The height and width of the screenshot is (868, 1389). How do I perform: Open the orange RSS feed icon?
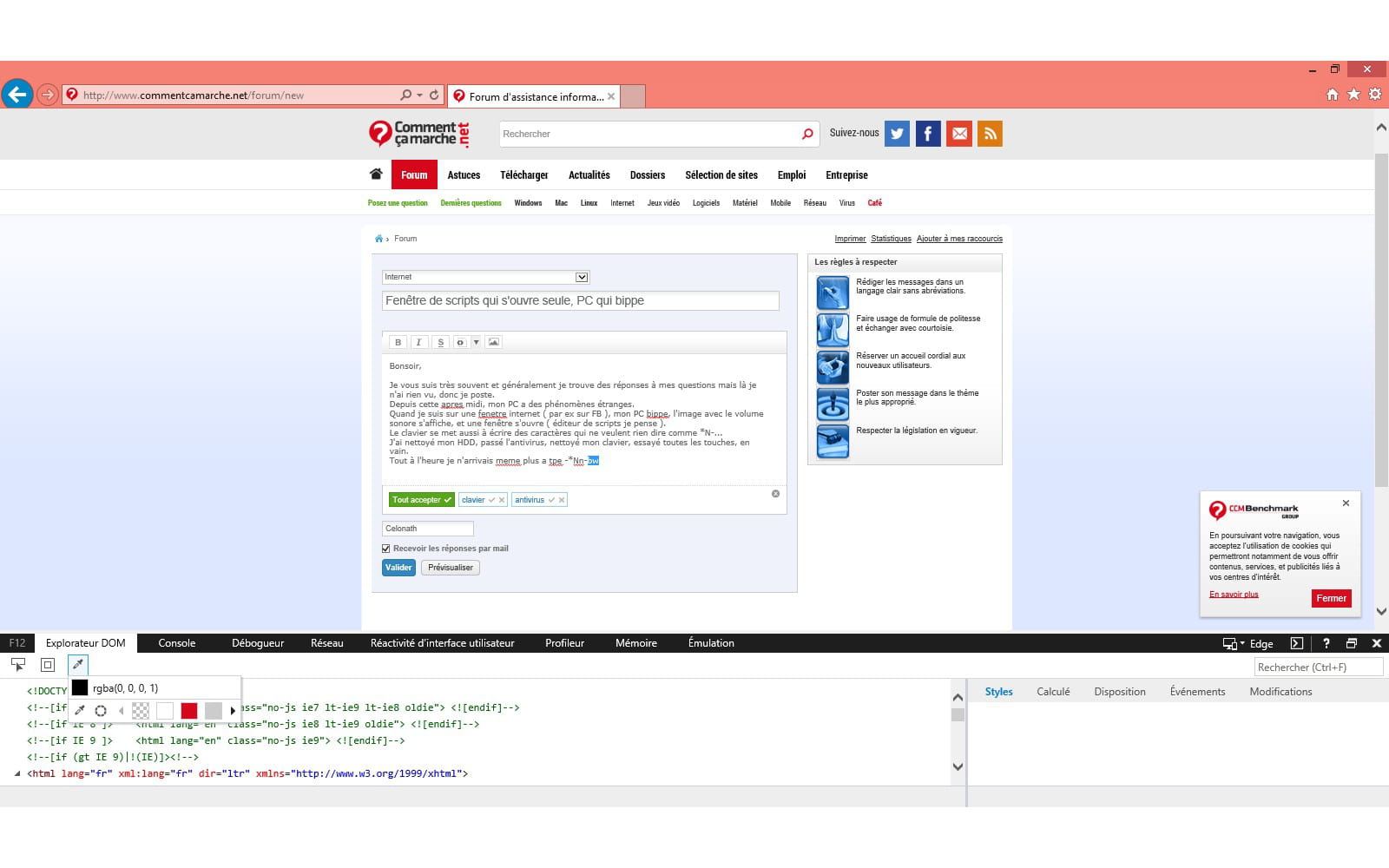[990, 134]
